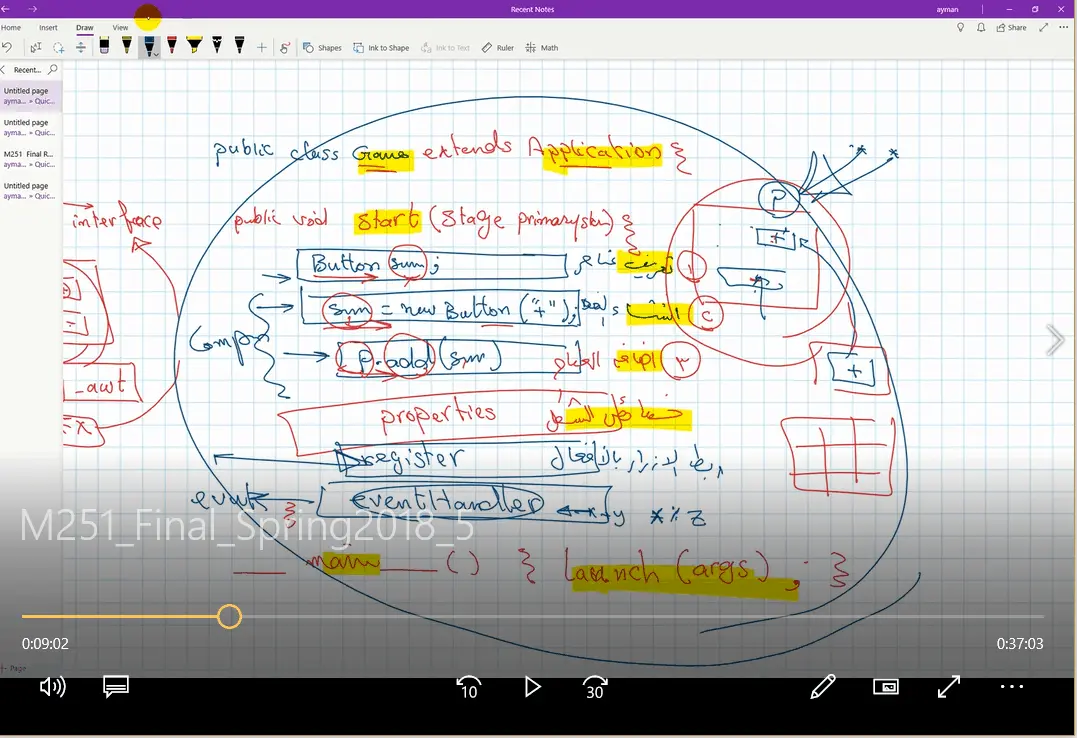Enter OneNote full screen mode
The width and height of the screenshot is (1077, 738).
coord(1043,27)
